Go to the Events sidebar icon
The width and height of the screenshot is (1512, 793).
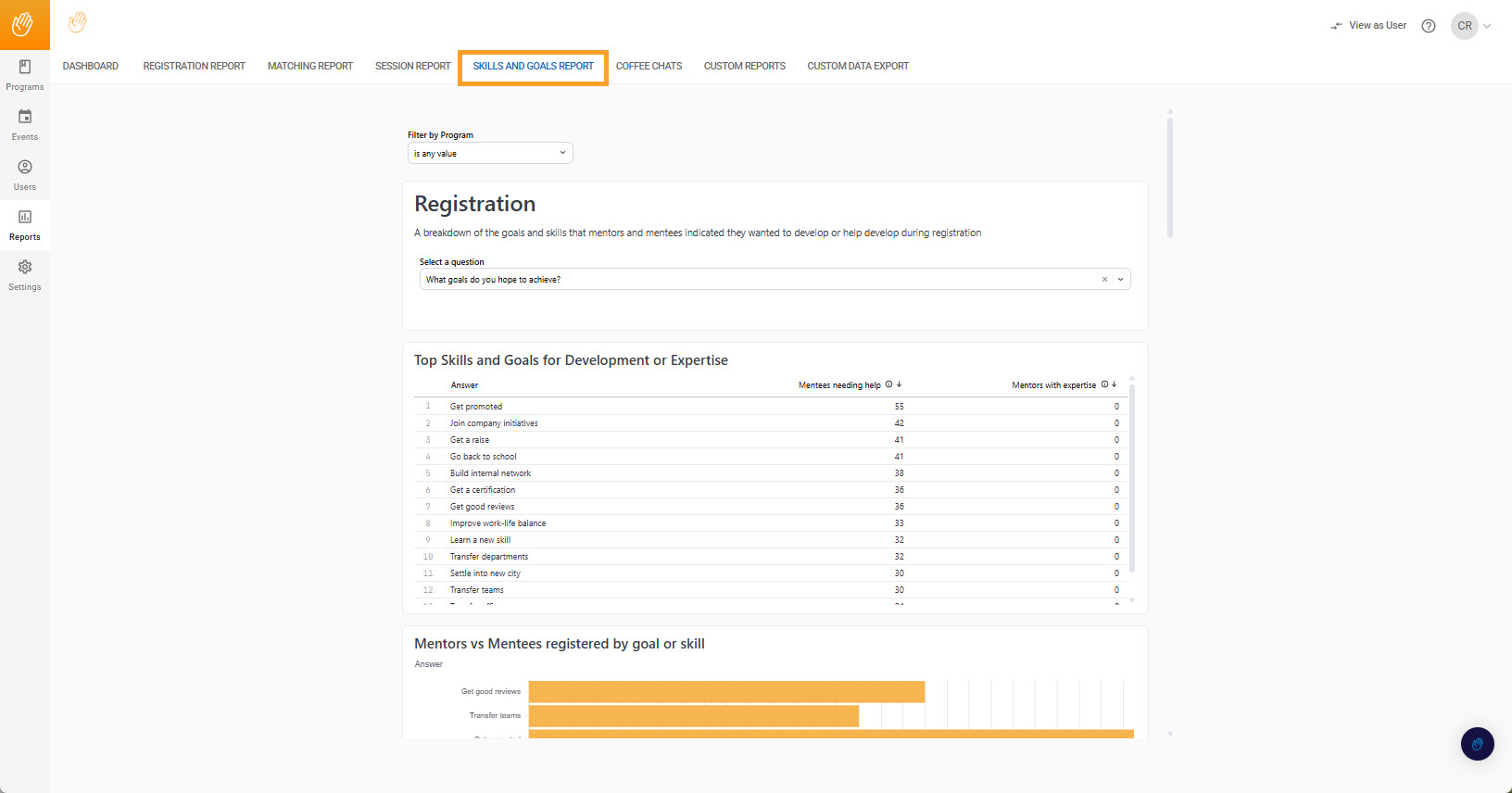tap(25, 117)
